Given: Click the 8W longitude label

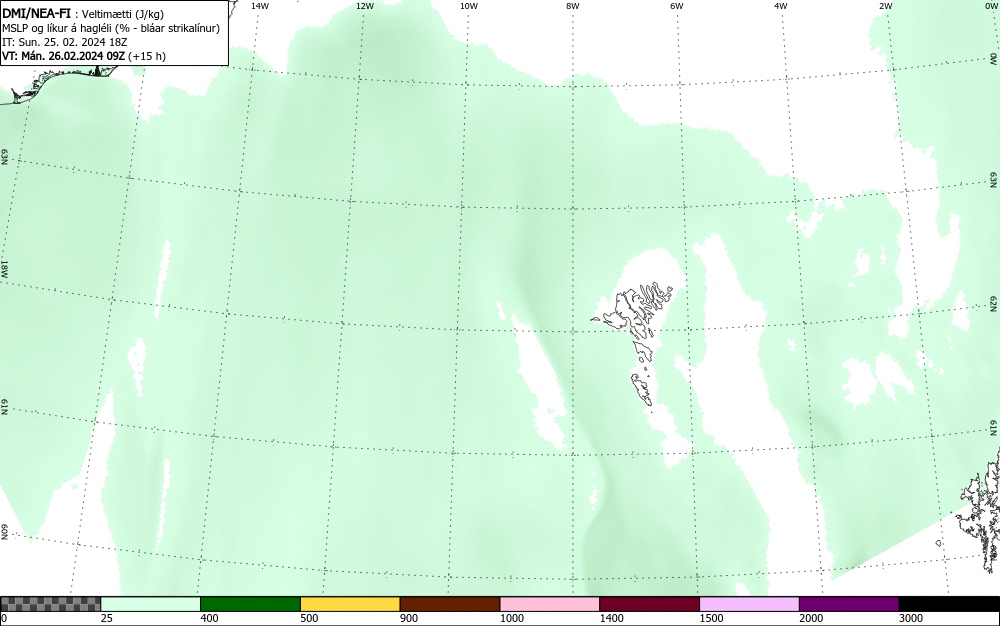Looking at the screenshot, I should (573, 6).
